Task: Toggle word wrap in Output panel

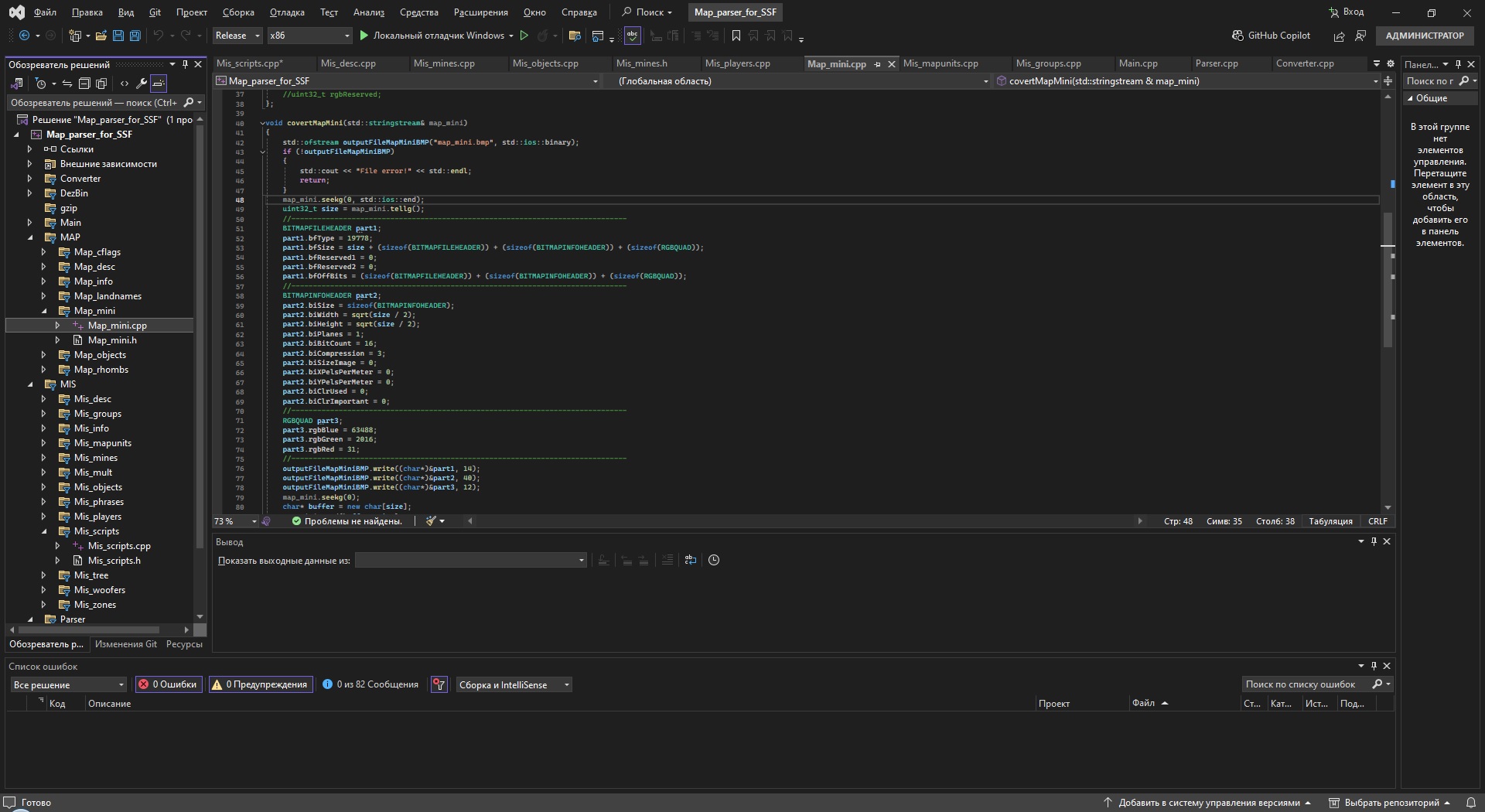Action: click(691, 560)
